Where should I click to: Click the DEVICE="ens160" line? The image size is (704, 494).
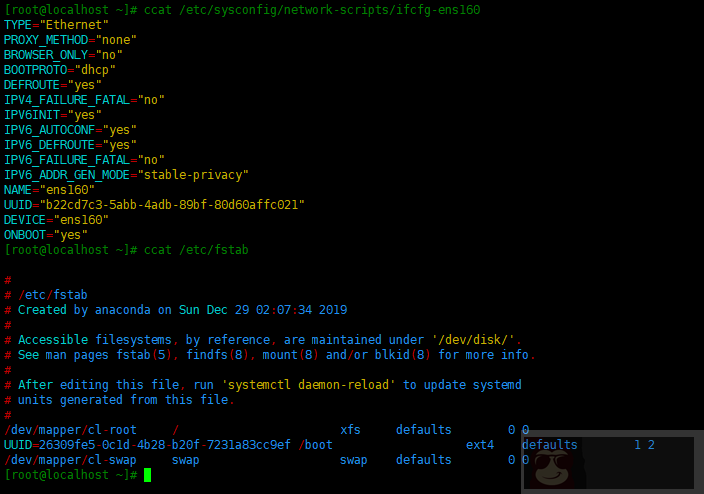(57, 220)
